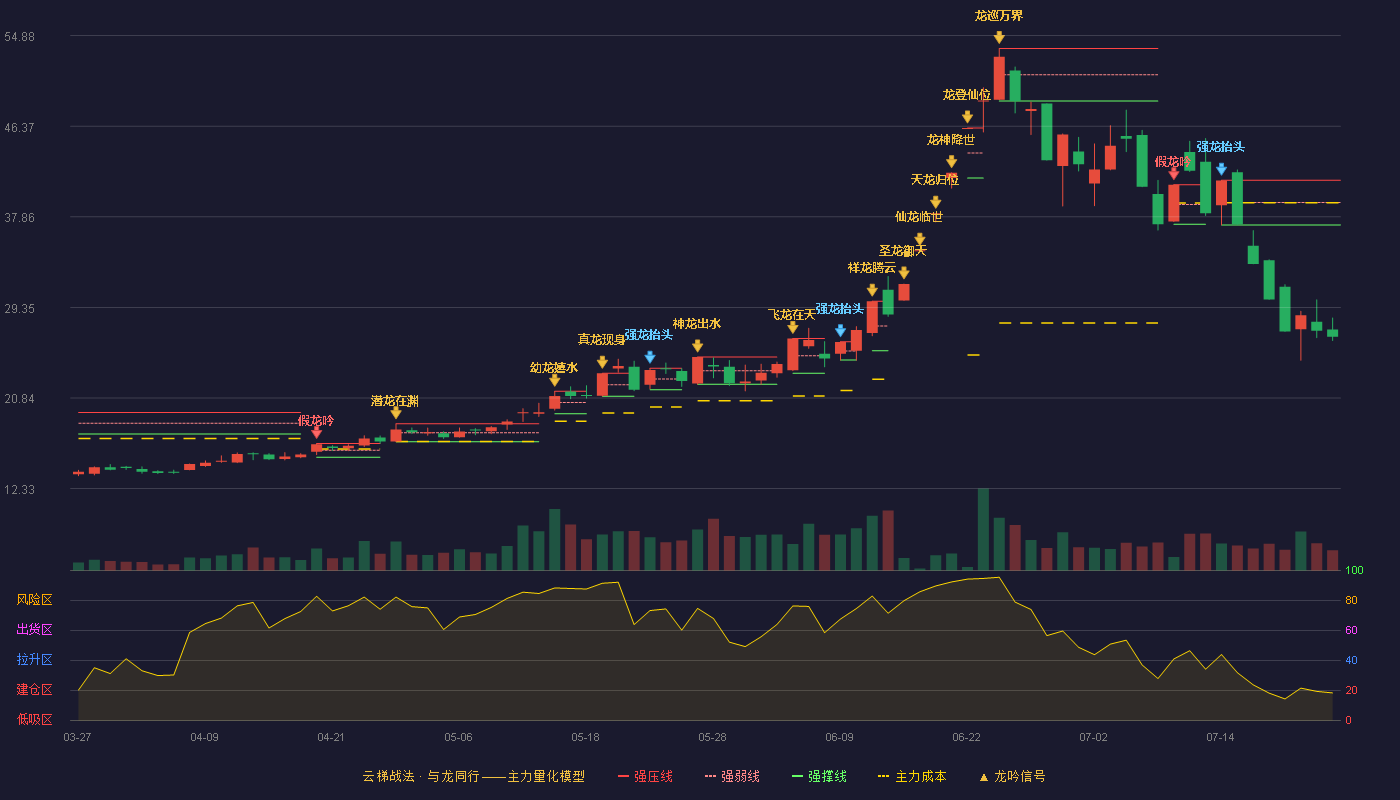This screenshot has width=1400, height=800.
Task: Toggle the 强压线 legend item
Action: pos(645,776)
